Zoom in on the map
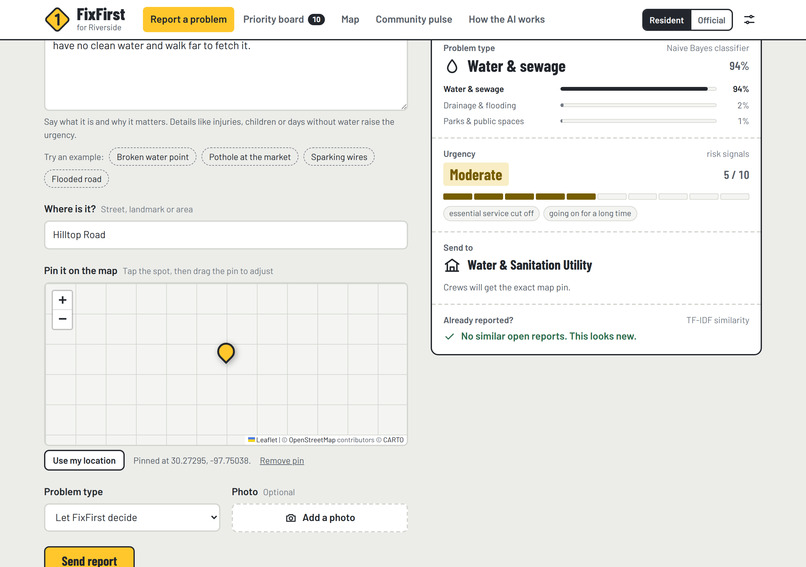This screenshot has height=567, width=806. [x=62, y=300]
